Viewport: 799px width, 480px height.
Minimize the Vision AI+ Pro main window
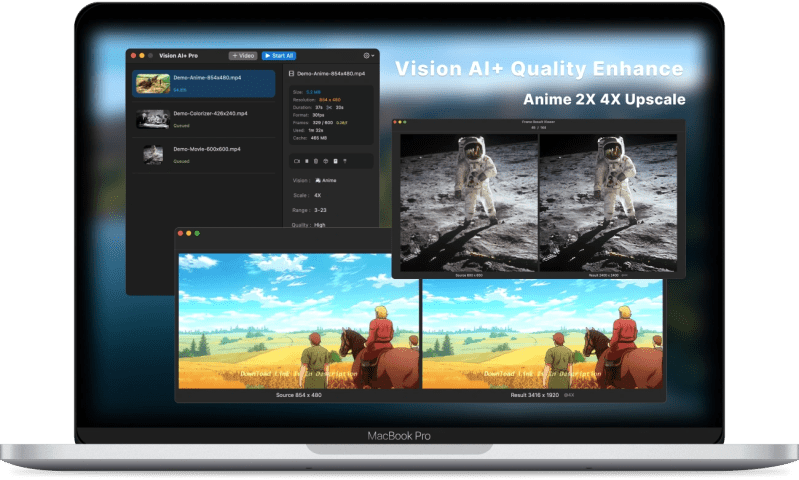tap(142, 56)
